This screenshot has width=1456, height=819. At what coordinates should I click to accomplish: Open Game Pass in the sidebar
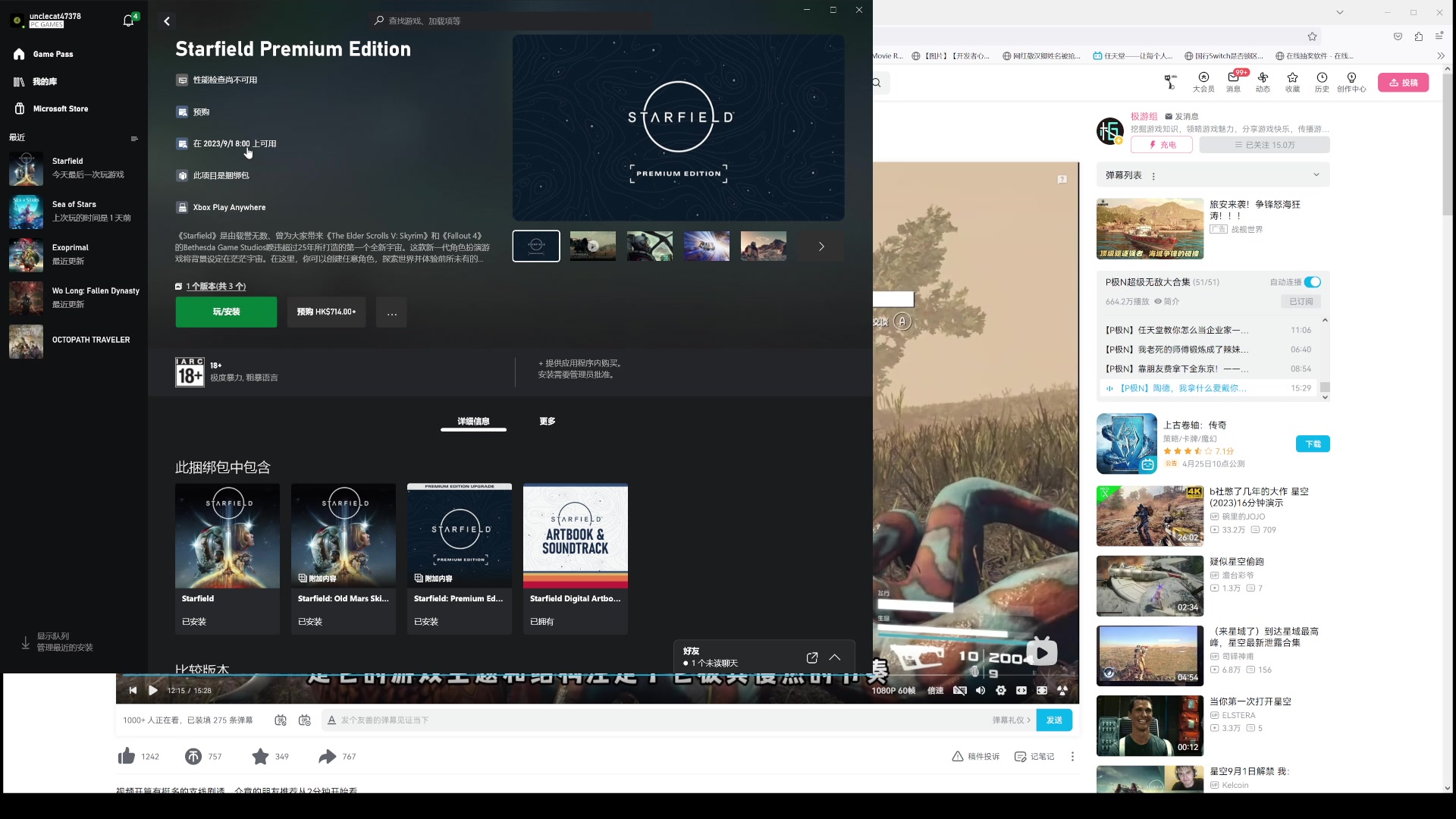coord(53,54)
